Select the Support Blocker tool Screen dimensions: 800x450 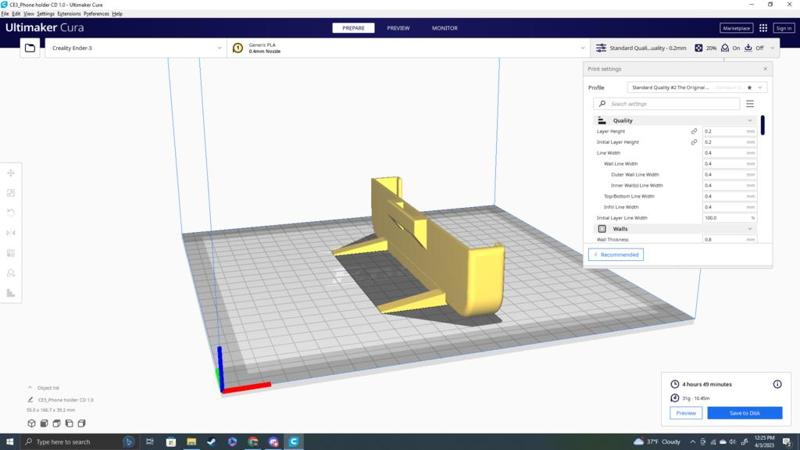click(11, 273)
